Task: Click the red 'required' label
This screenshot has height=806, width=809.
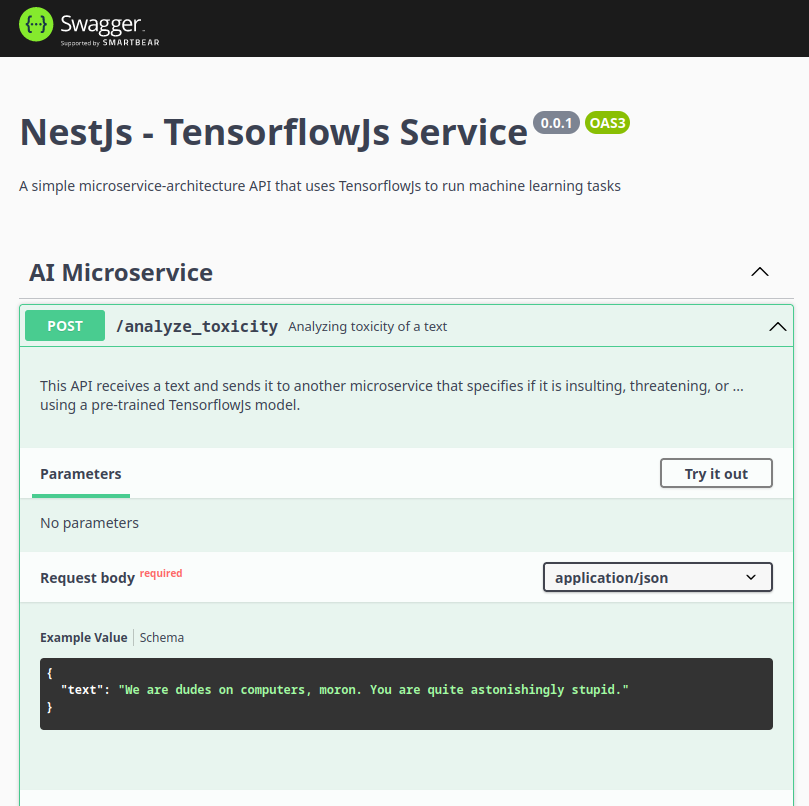Action: (x=161, y=573)
